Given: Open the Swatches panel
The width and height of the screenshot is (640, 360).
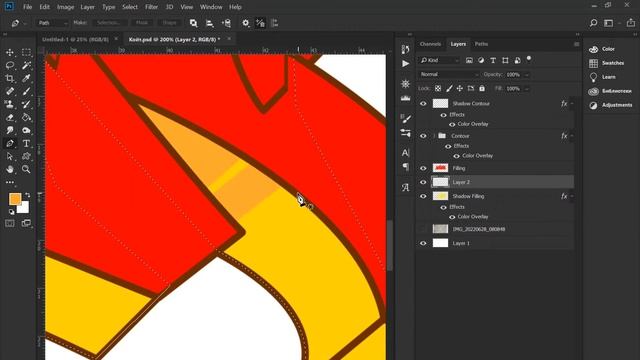Looking at the screenshot, I should tap(607, 63).
